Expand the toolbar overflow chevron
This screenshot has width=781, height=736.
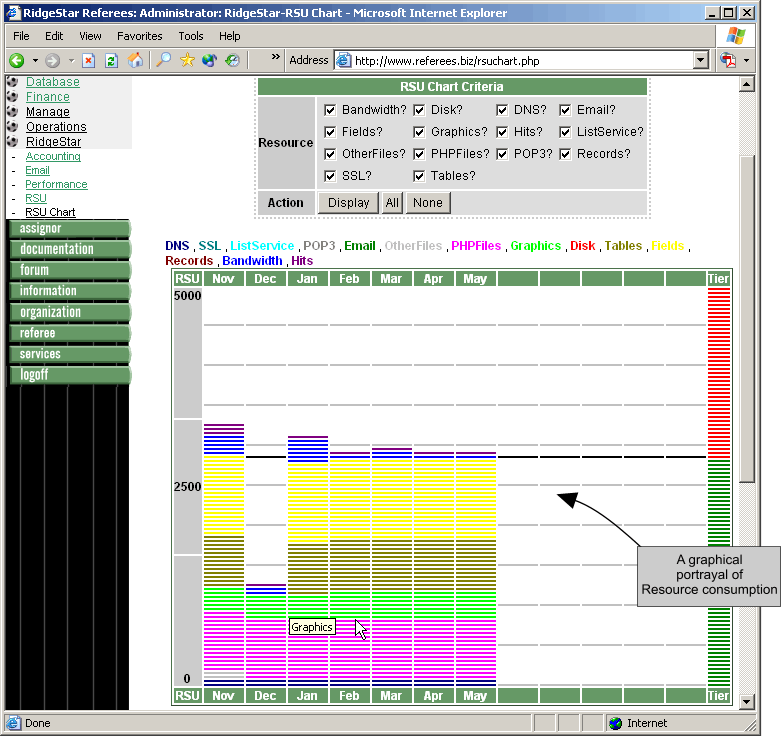[275, 57]
